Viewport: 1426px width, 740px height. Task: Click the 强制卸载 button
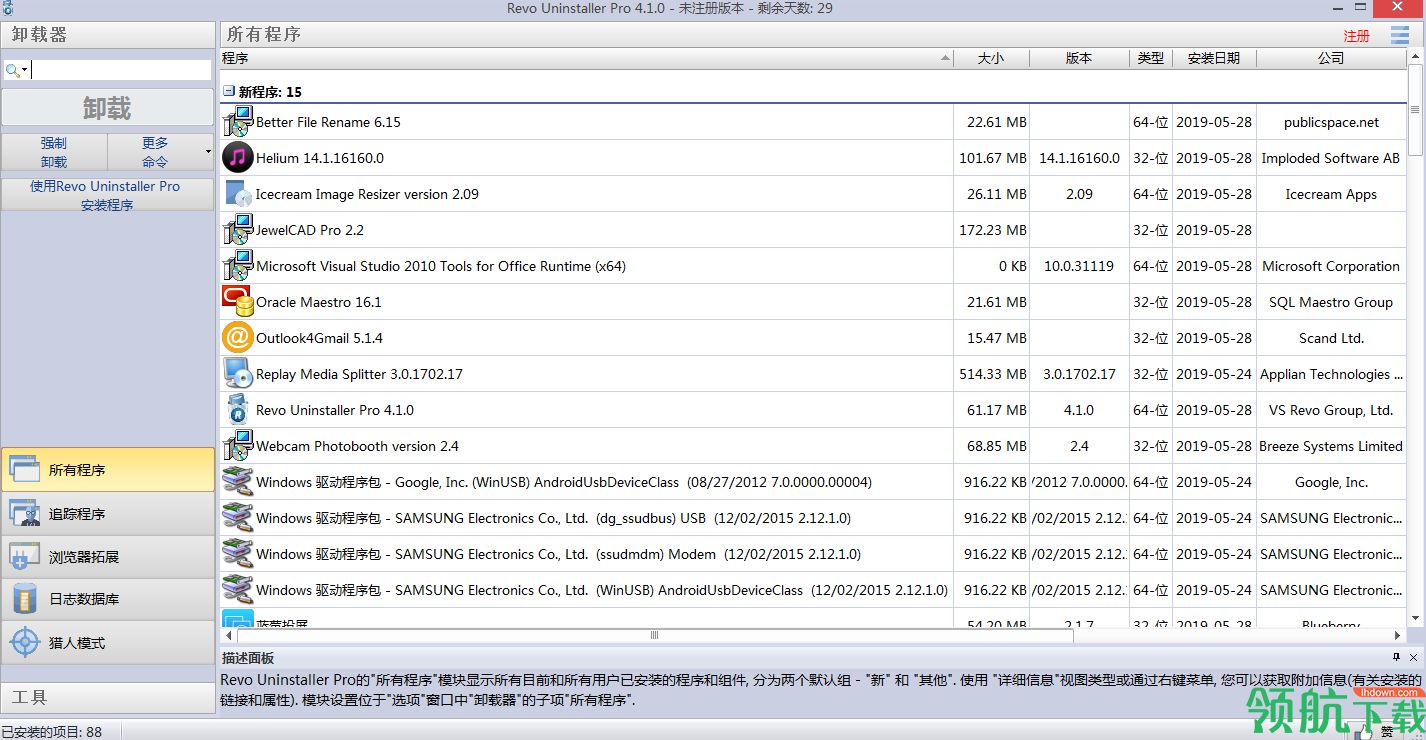coord(54,152)
